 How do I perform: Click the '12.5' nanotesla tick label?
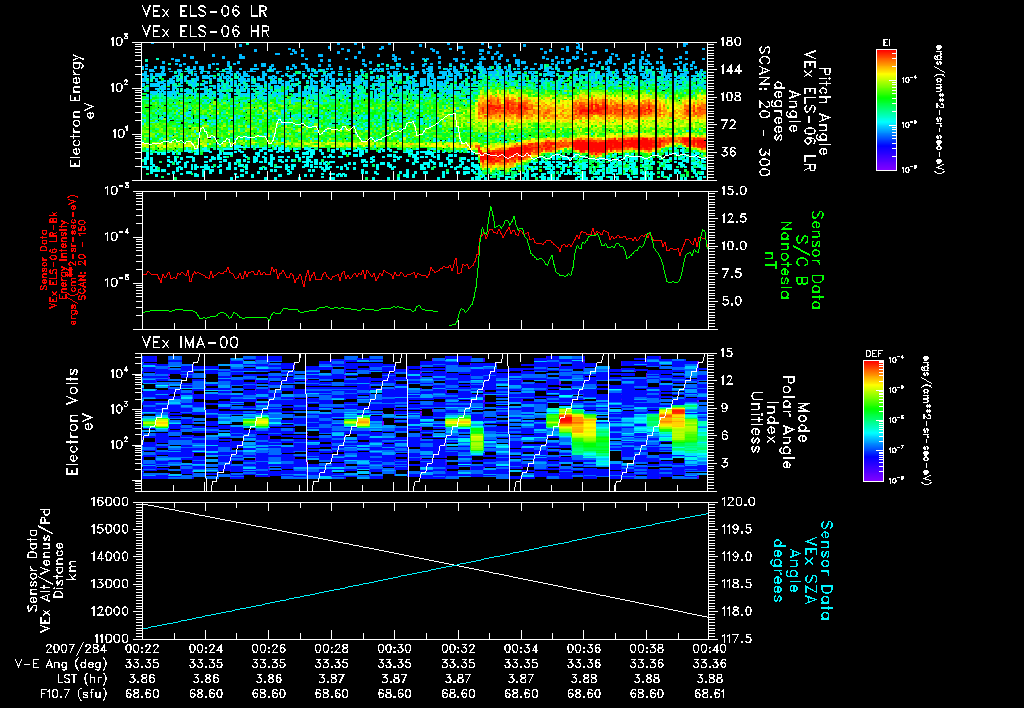pyautogui.click(x=733, y=219)
